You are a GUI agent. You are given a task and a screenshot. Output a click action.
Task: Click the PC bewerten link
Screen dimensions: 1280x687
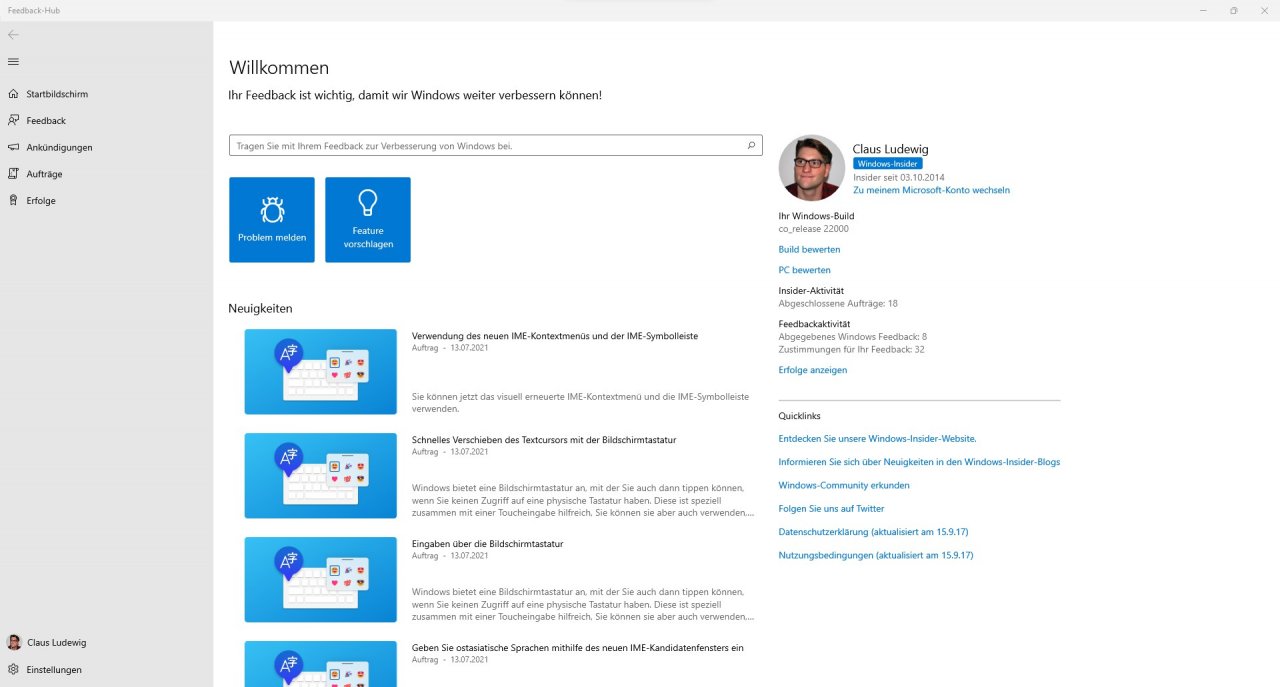[804, 270]
